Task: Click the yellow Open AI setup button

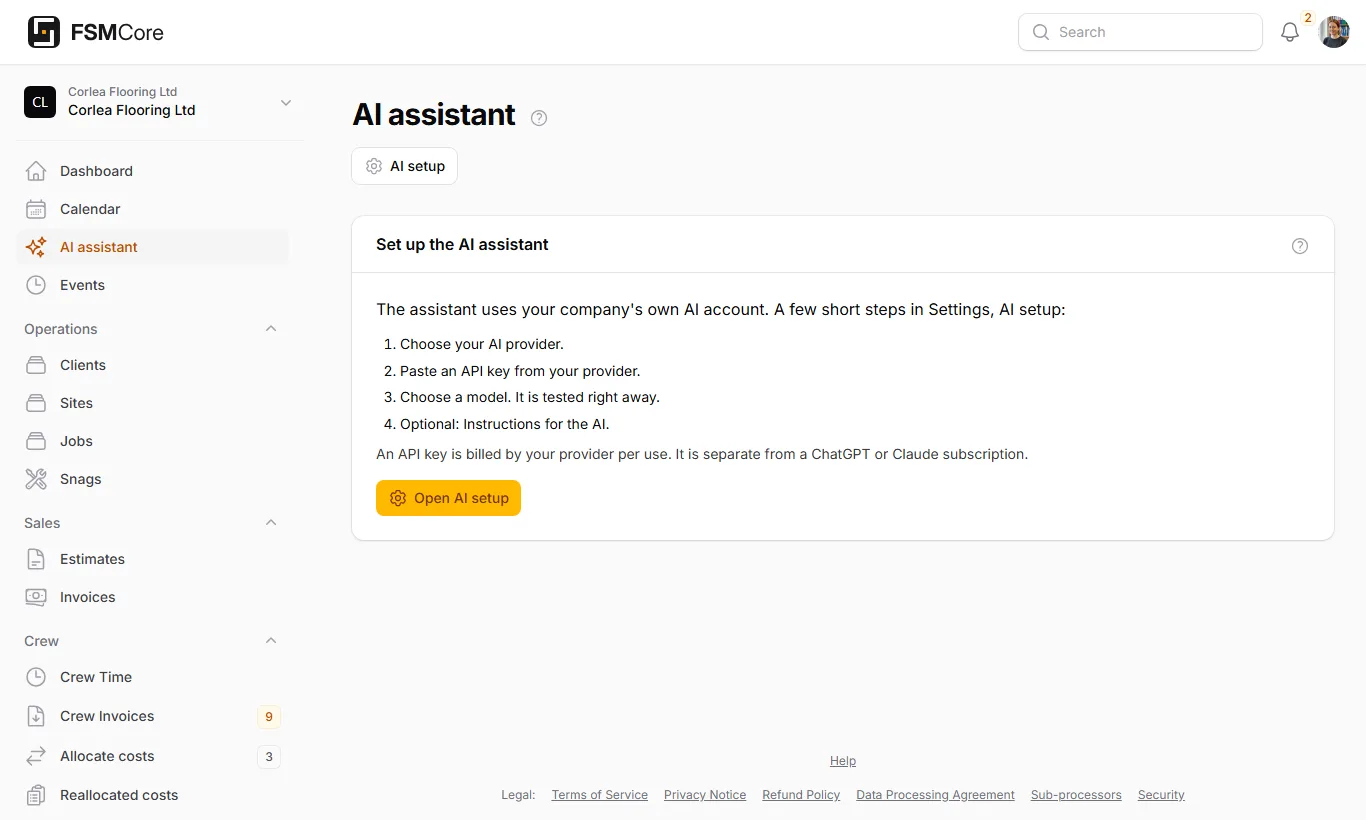Action: [x=448, y=498]
